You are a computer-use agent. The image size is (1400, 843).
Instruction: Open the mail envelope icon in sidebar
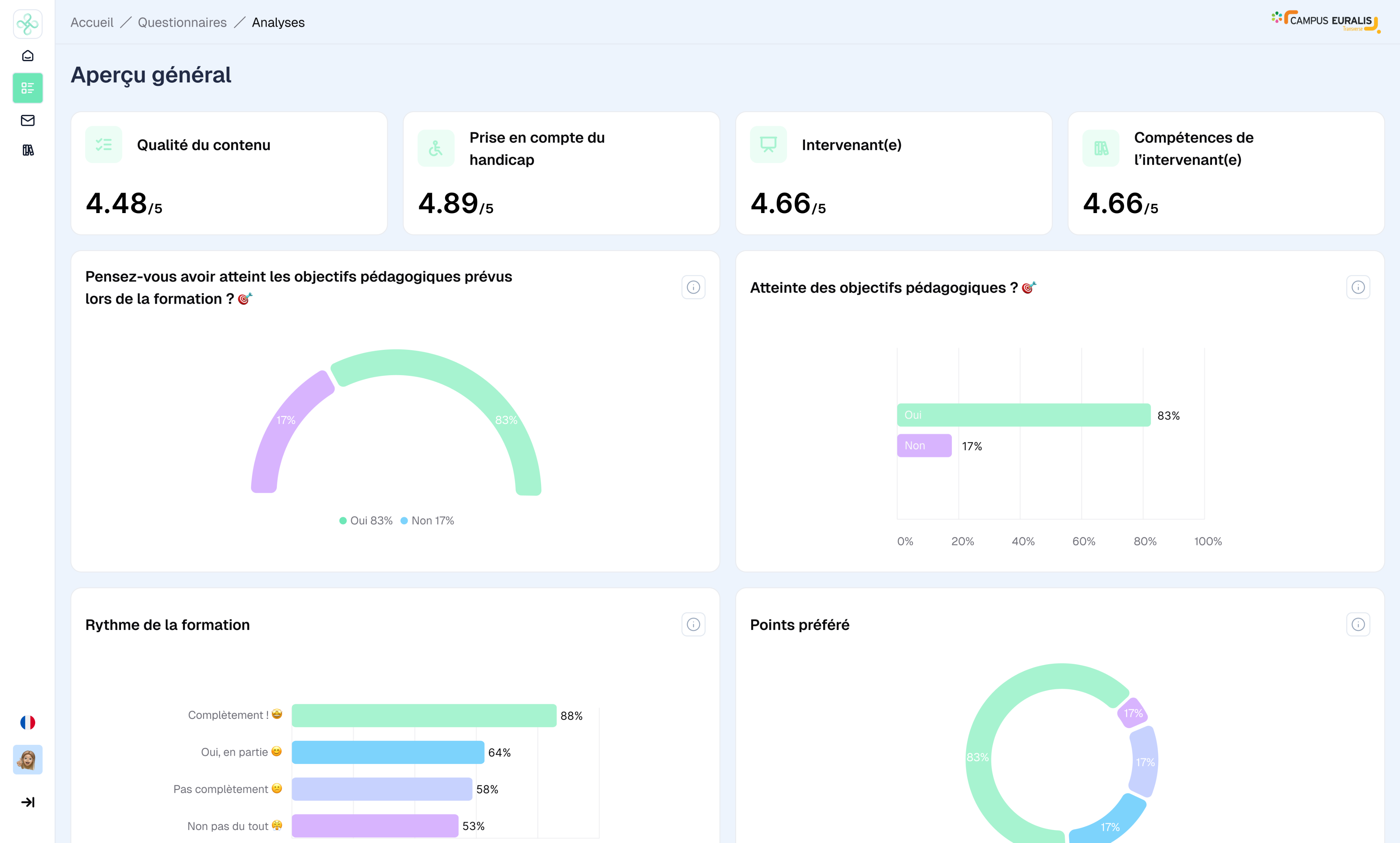pyautogui.click(x=27, y=120)
